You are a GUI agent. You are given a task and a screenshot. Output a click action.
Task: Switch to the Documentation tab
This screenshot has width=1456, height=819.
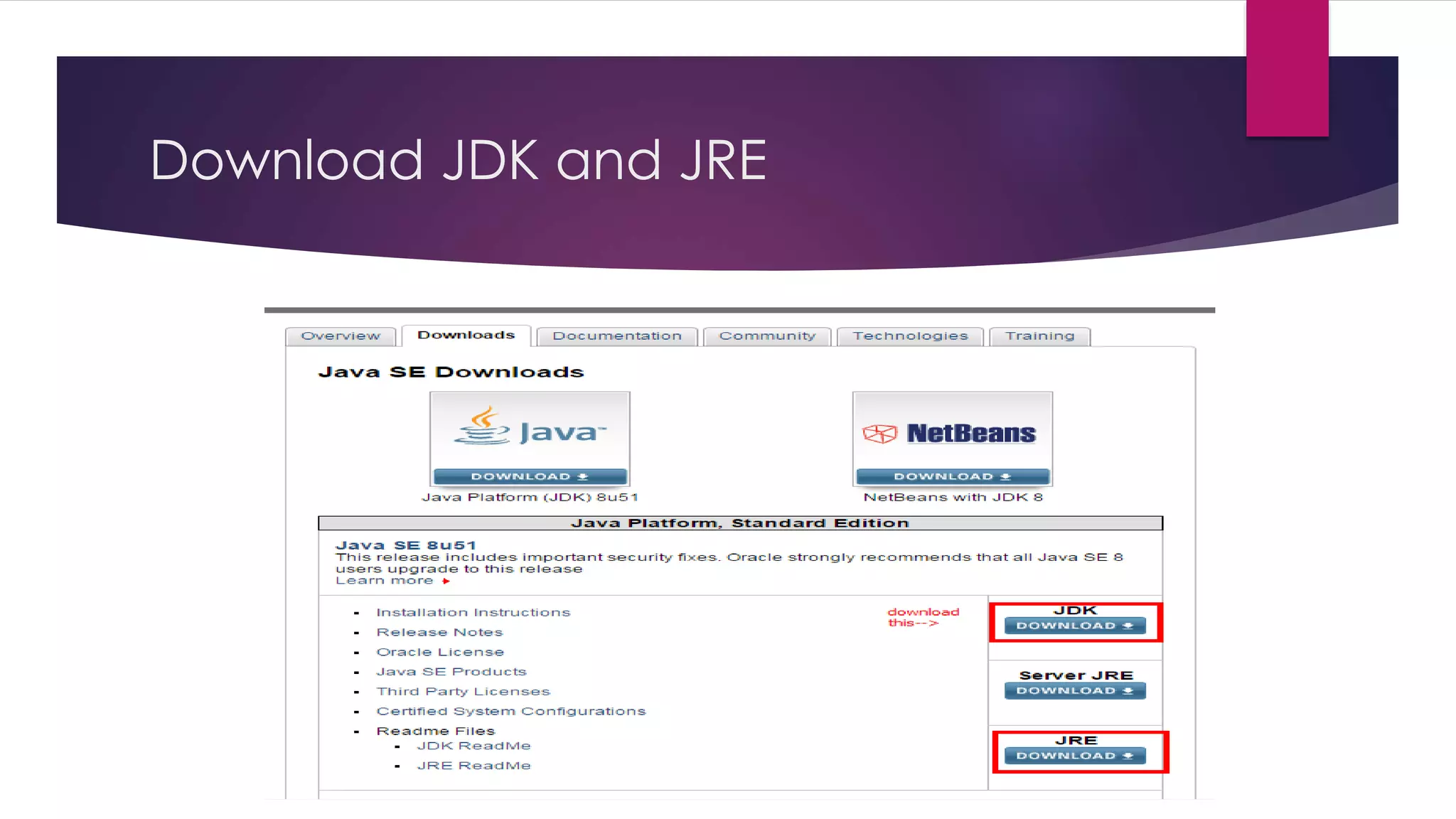(617, 336)
